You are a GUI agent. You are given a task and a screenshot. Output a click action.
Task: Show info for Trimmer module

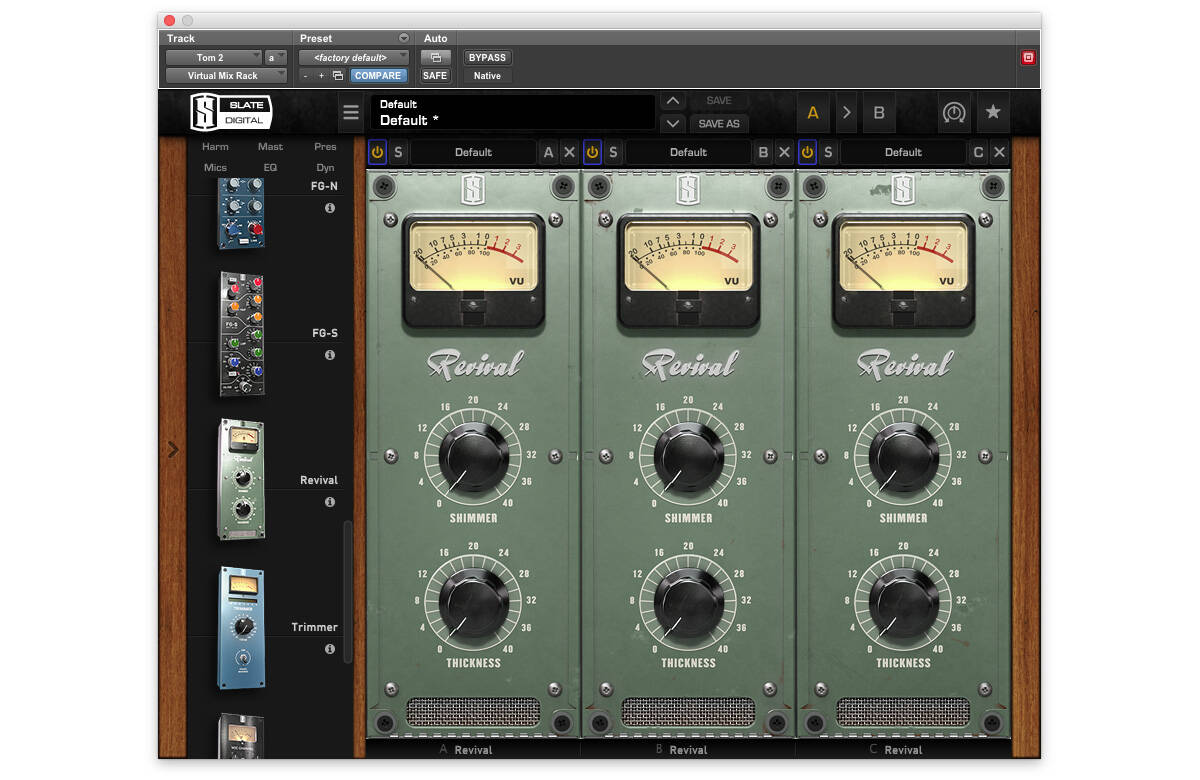point(330,649)
